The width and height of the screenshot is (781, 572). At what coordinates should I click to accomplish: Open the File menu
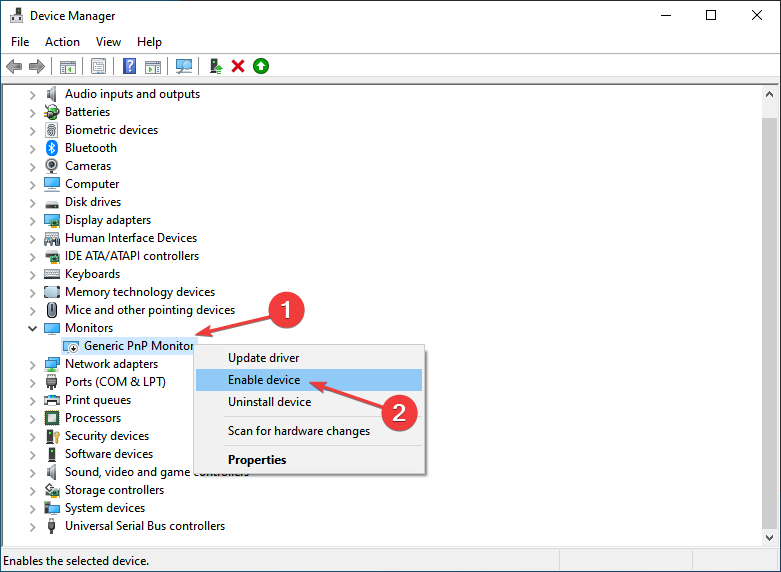[20, 42]
